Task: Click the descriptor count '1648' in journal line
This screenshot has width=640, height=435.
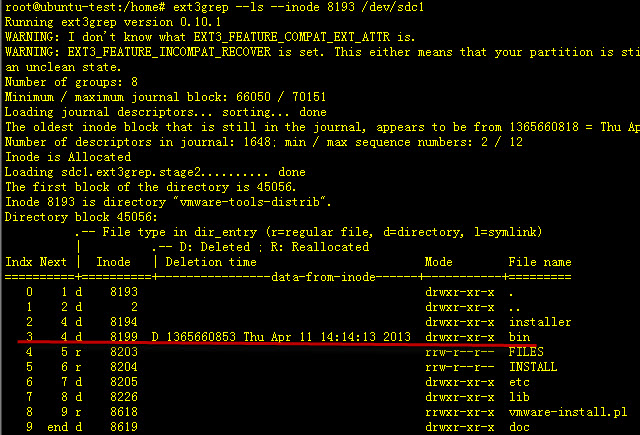Action: click(257, 142)
